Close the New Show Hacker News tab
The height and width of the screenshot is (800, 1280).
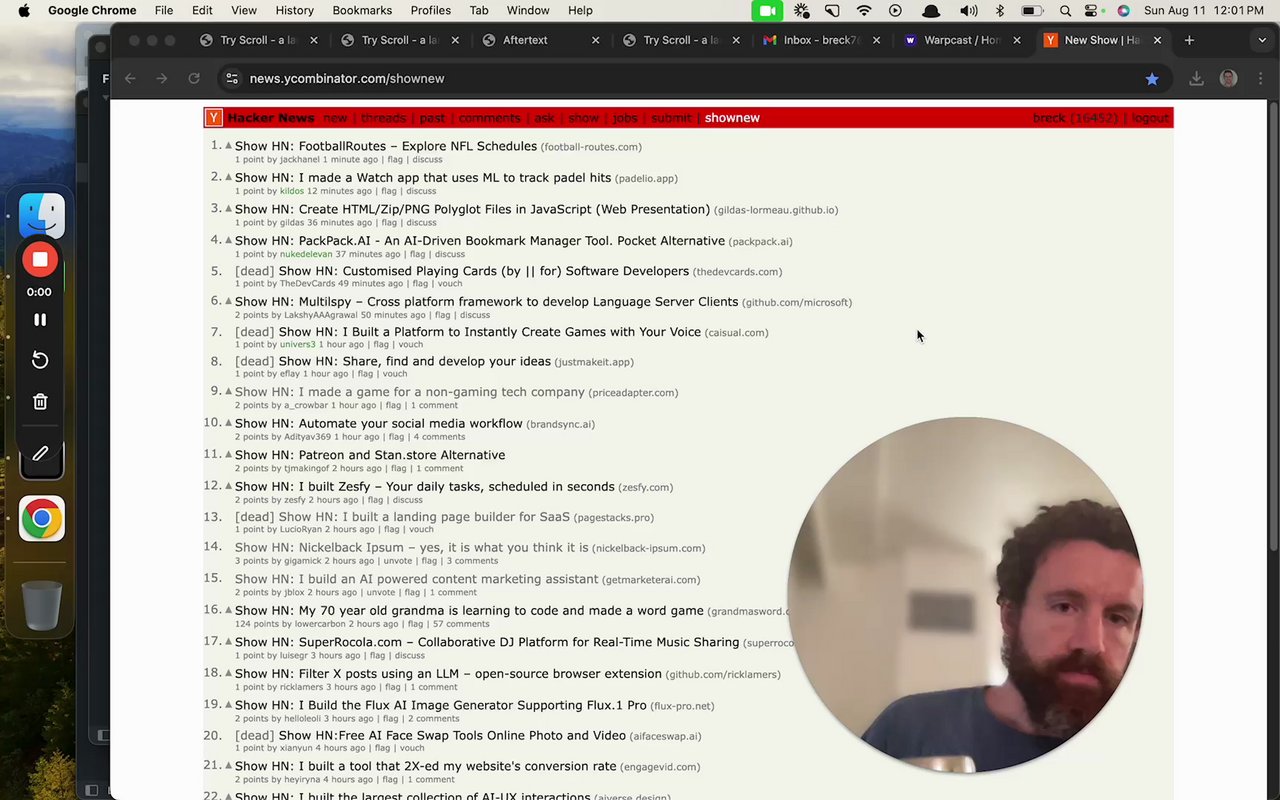[x=1157, y=40]
